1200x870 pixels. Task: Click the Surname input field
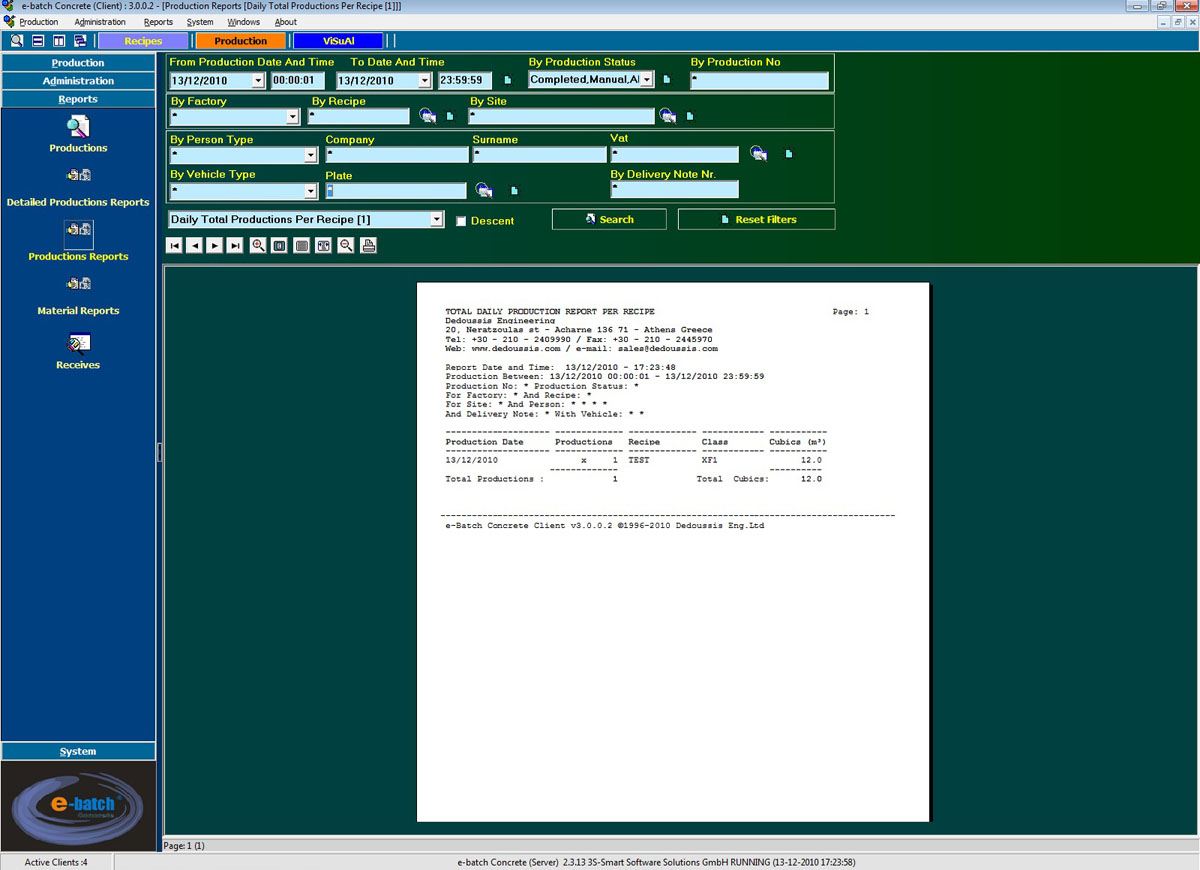click(x=540, y=155)
